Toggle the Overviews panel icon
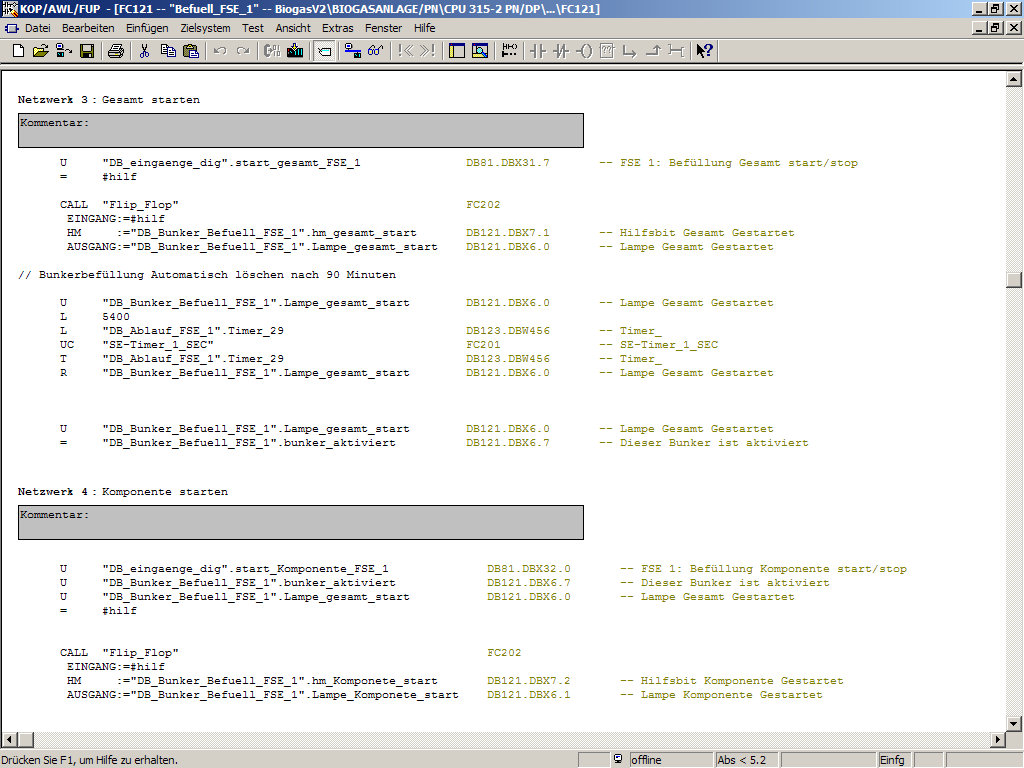The height and width of the screenshot is (768, 1024). point(457,51)
